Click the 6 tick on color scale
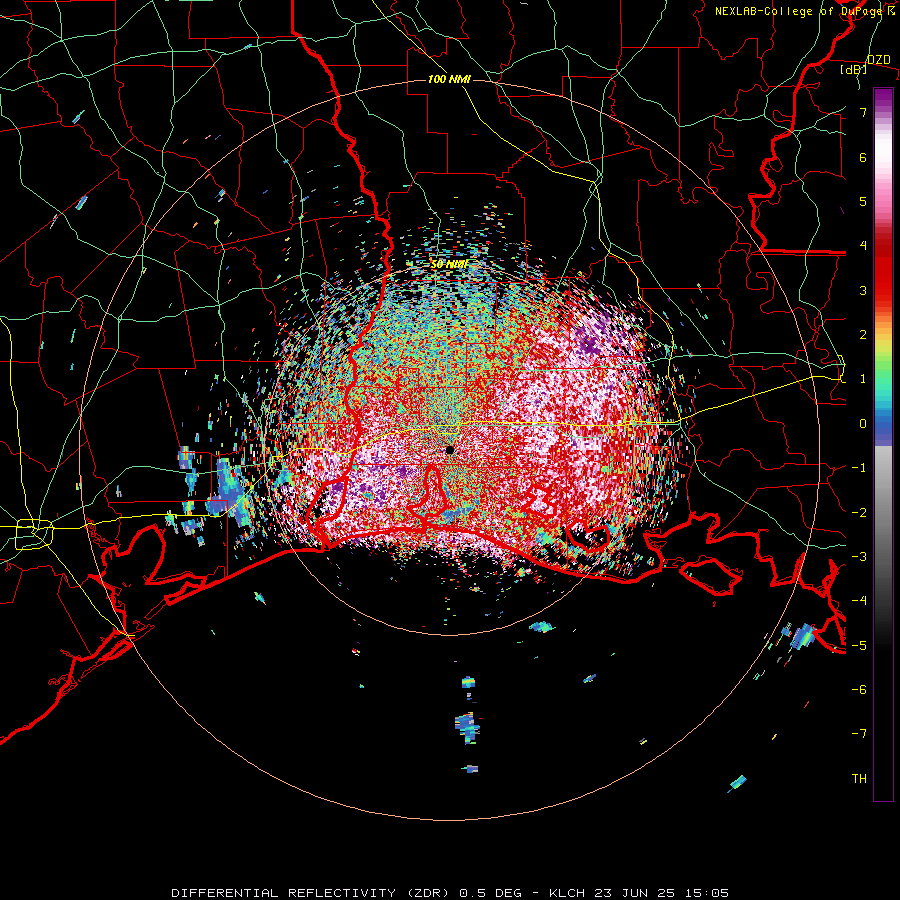 [x=863, y=157]
